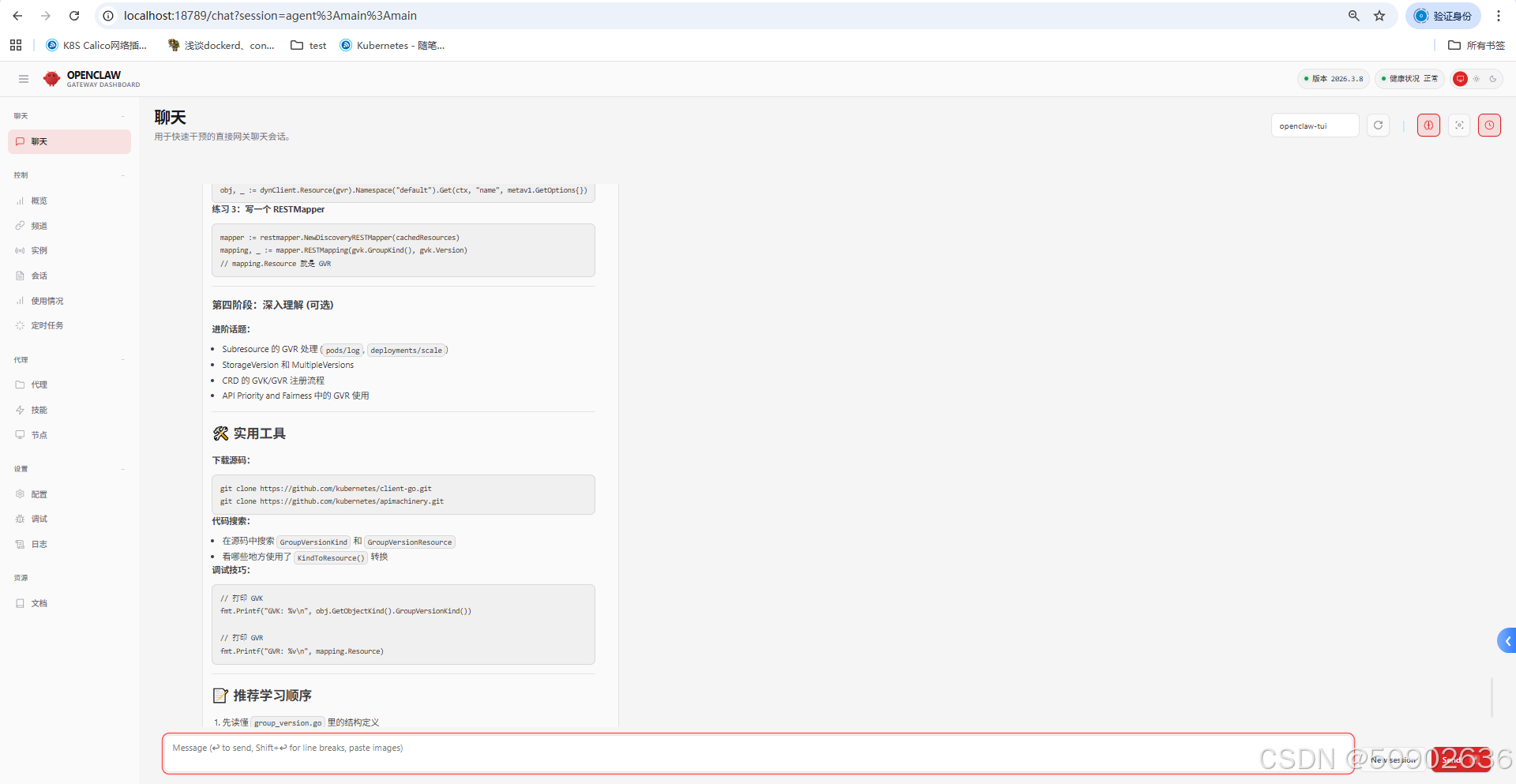Go back in browser history
This screenshot has width=1516, height=784.
pos(17,16)
